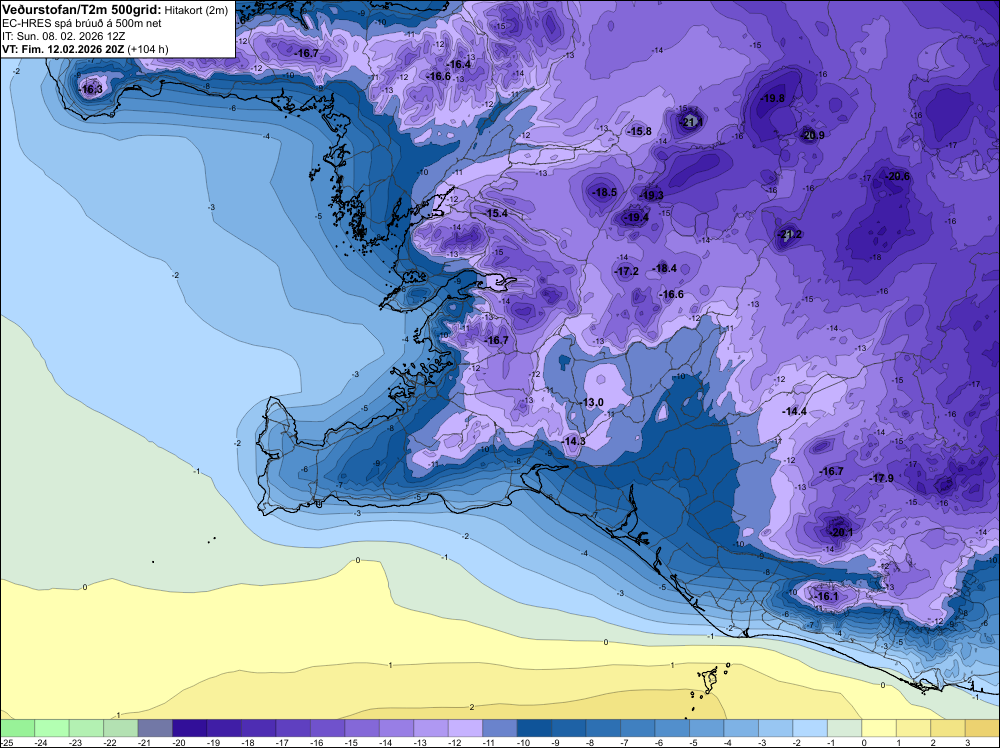The width and height of the screenshot is (1000, 748).
Task: Click the -15.4 temperature label
Action: tap(496, 214)
